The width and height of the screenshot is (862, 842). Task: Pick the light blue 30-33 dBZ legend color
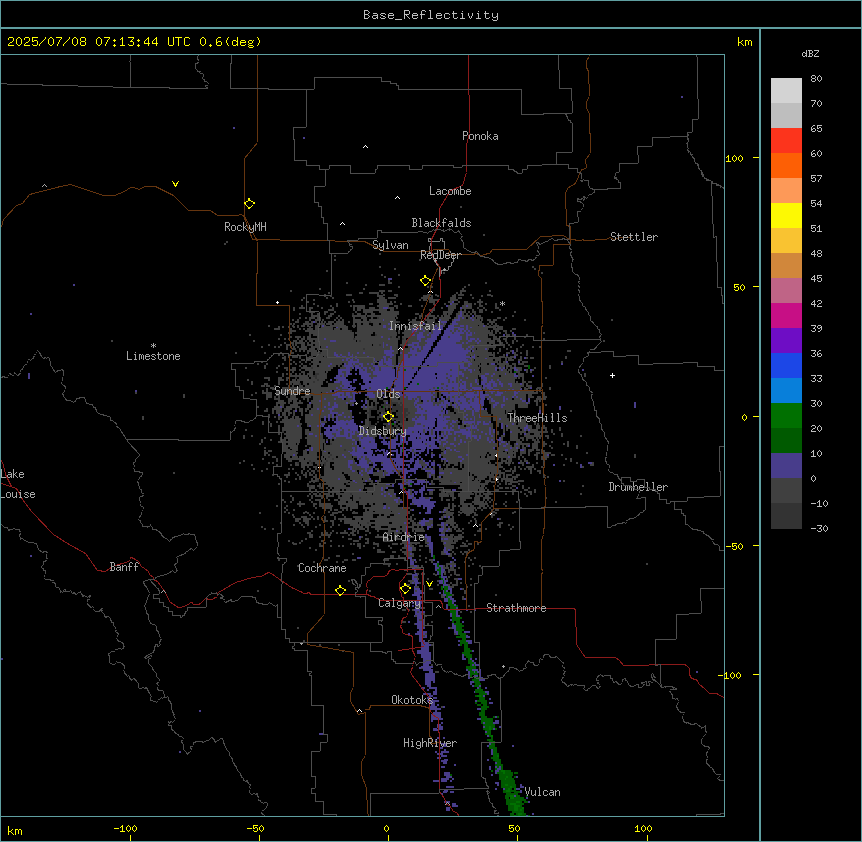click(x=786, y=391)
